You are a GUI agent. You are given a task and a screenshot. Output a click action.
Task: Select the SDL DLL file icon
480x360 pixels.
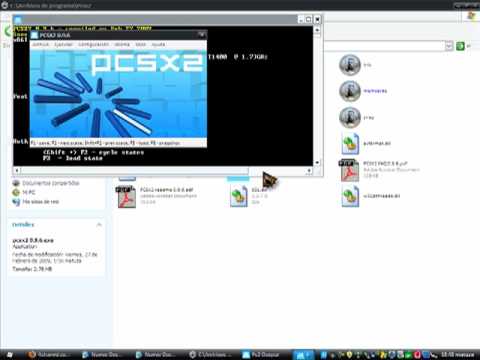(x=239, y=196)
